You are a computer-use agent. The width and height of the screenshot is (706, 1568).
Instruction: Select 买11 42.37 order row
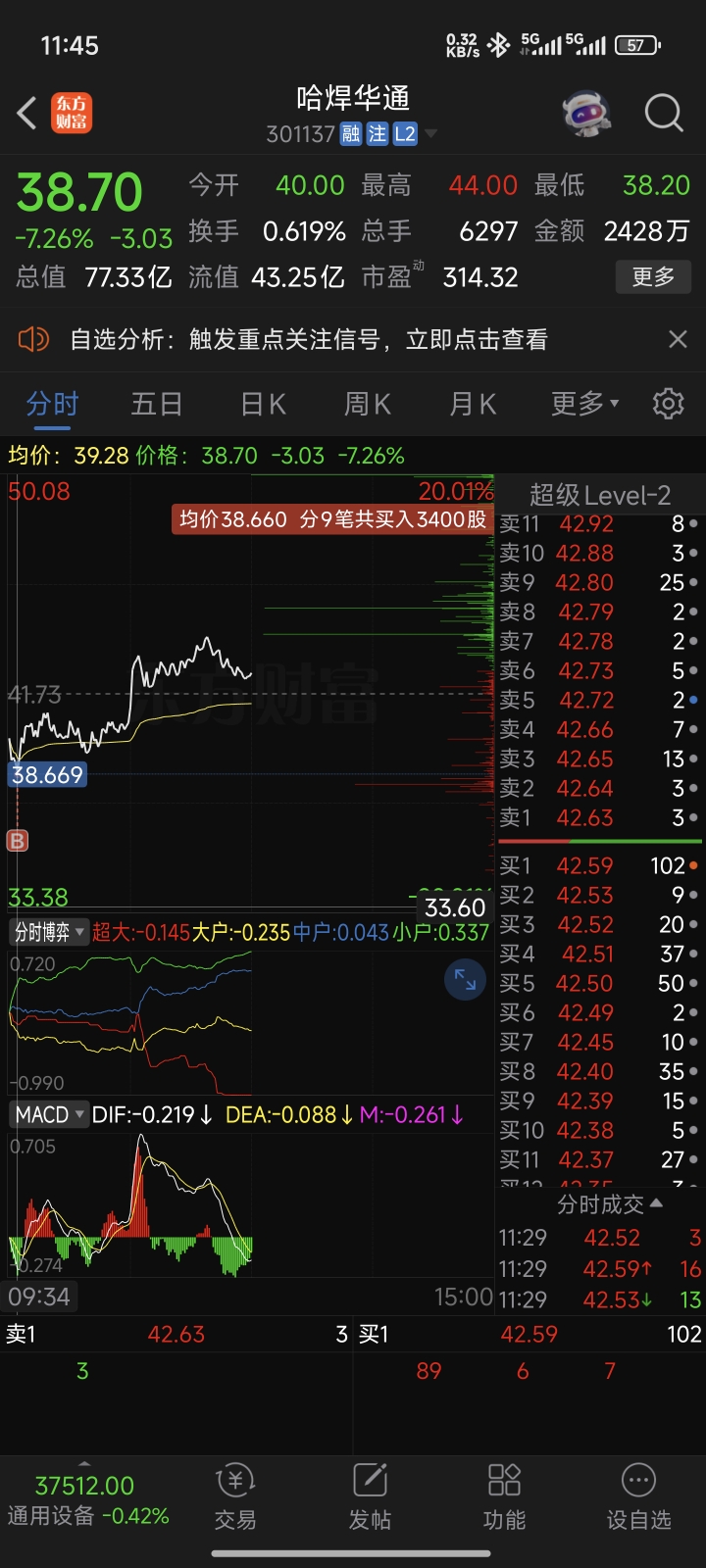600,1160
